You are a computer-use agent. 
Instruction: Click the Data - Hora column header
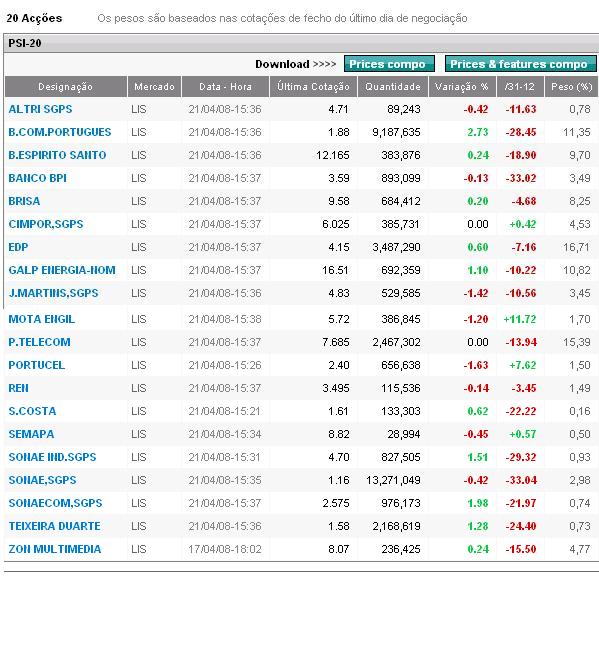(x=225, y=87)
